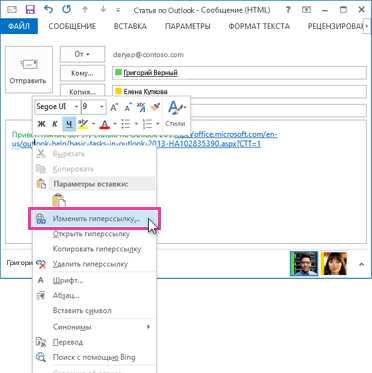Open ФОРМАТ ТЕКСТА ribbon tab
This screenshot has height=373, width=372.
(259, 26)
